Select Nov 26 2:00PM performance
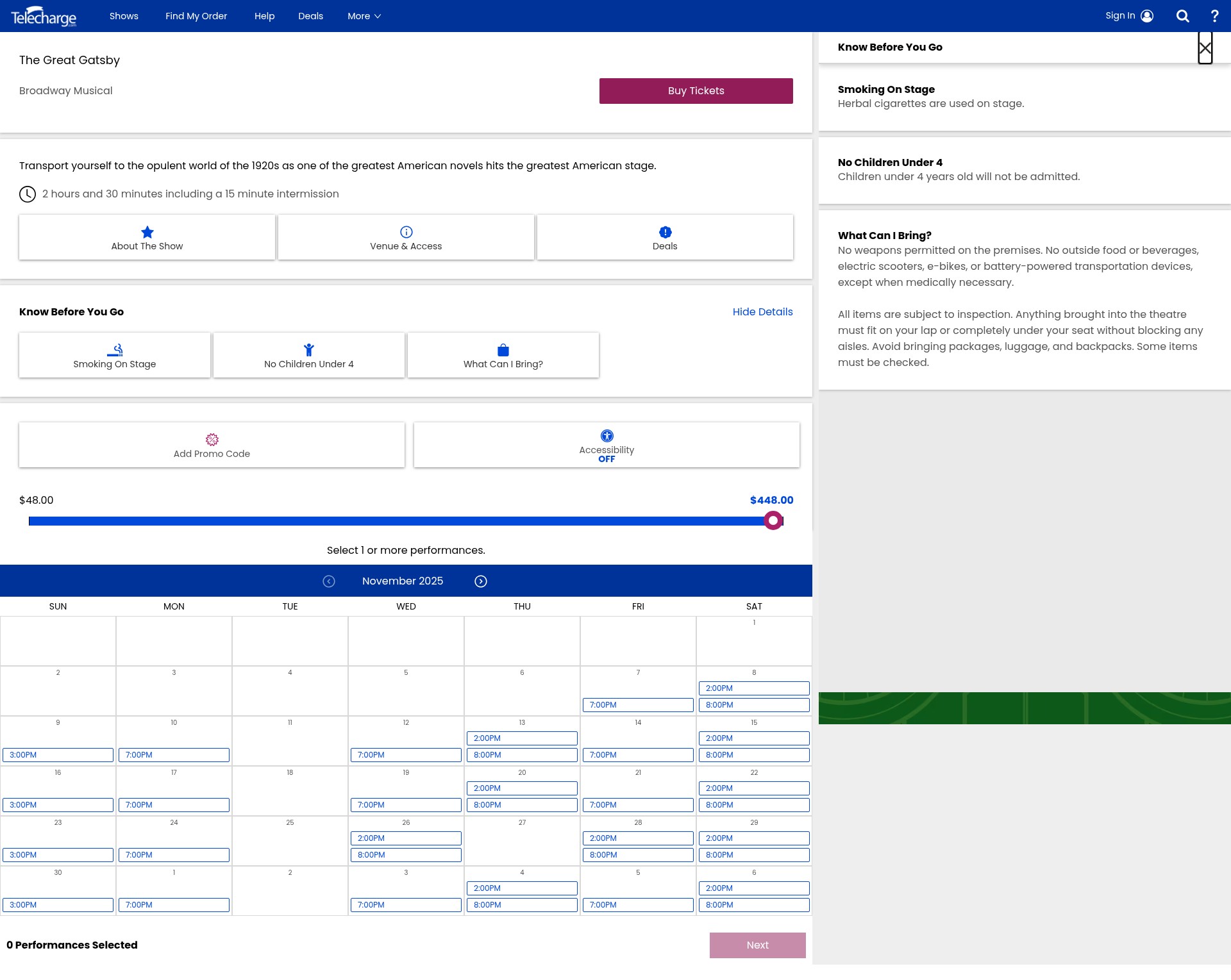 [x=406, y=838]
